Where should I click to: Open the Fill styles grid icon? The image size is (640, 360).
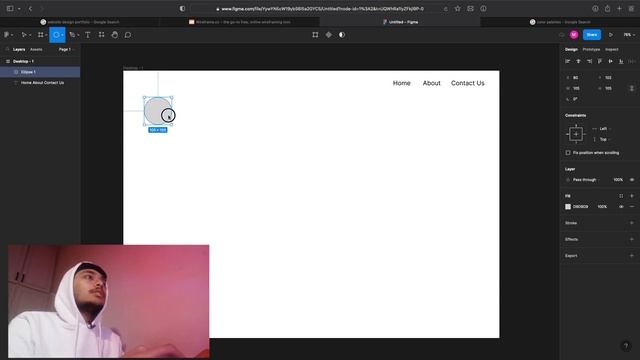tap(621, 196)
